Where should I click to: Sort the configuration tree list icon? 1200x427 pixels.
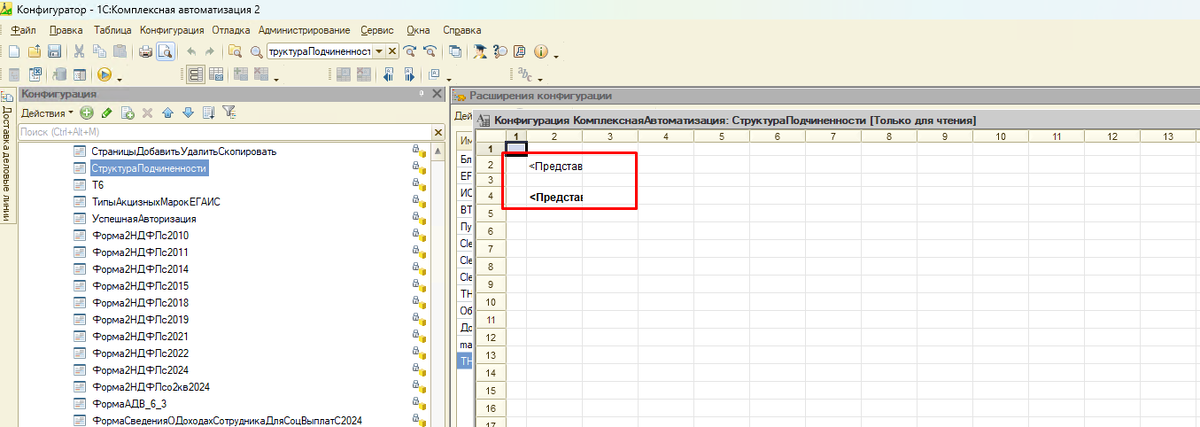coord(208,112)
